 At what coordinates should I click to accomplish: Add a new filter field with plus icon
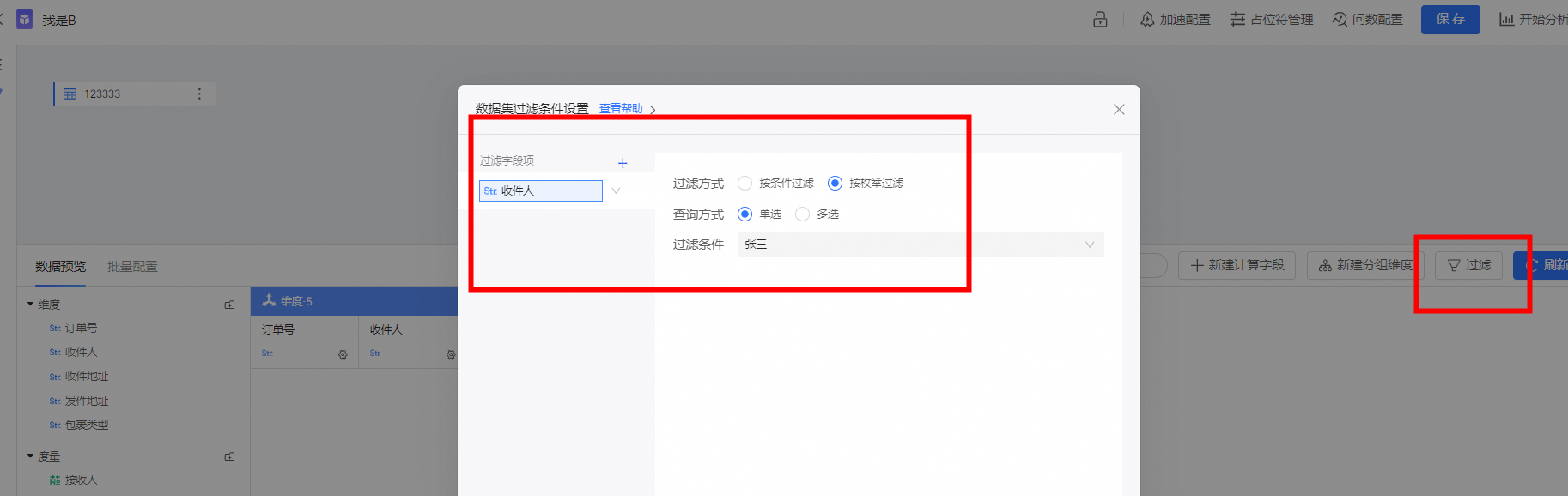click(623, 163)
